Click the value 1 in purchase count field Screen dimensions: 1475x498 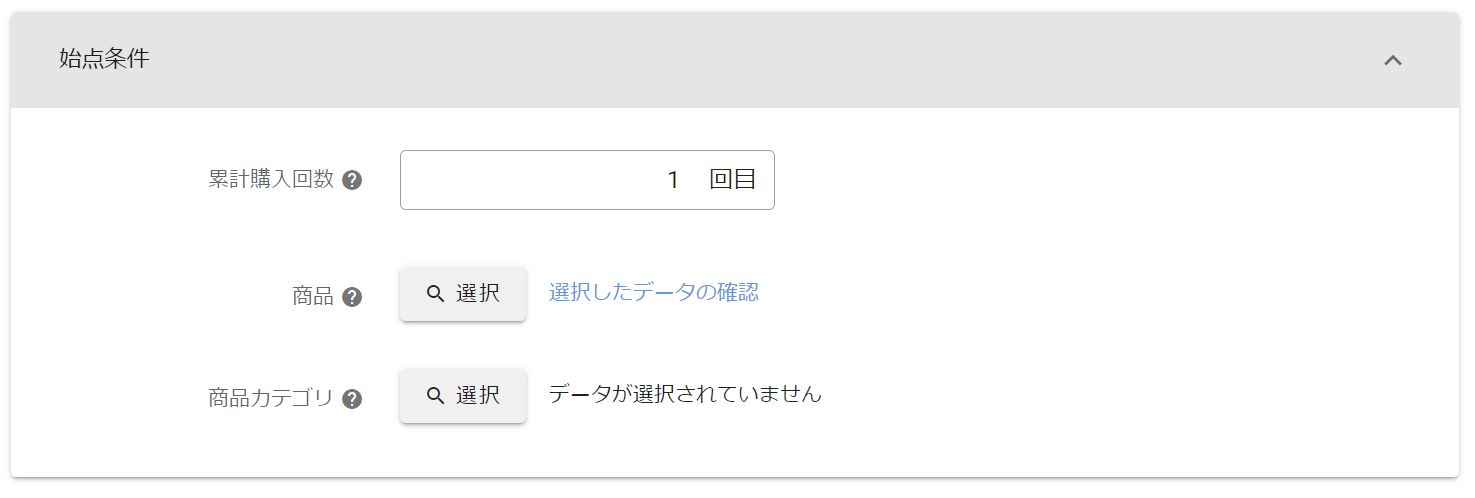[673, 180]
